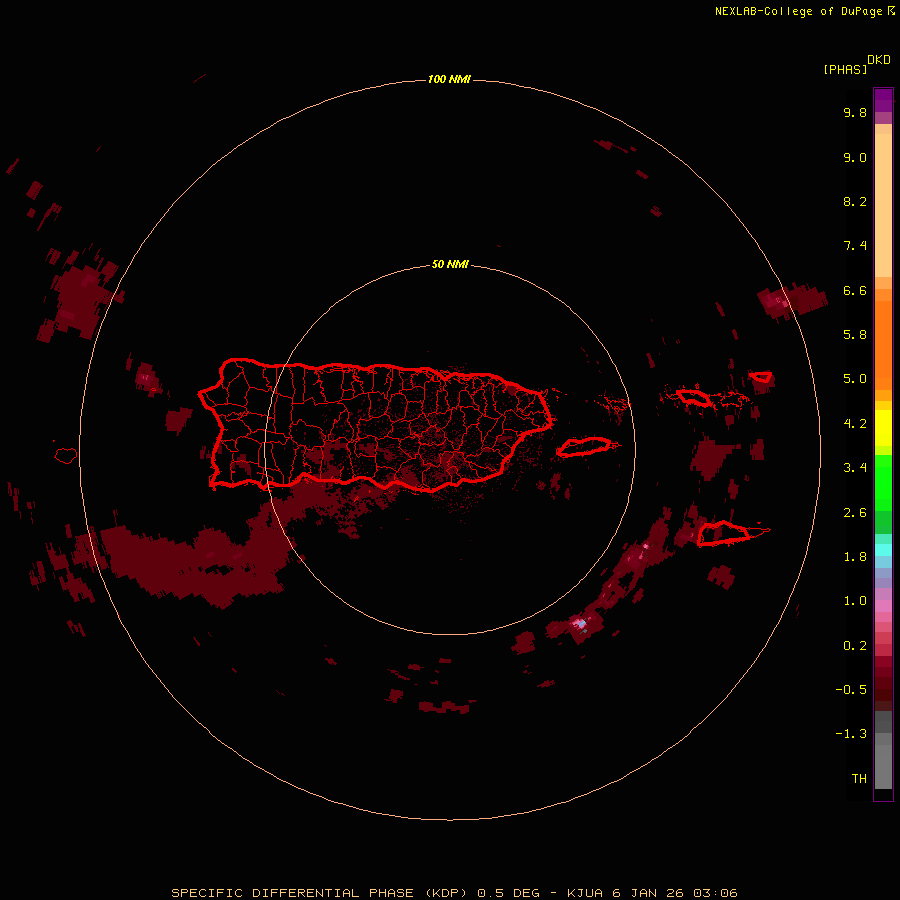Click the 50 NMI range ring label
The height and width of the screenshot is (900, 900).
coord(450,264)
